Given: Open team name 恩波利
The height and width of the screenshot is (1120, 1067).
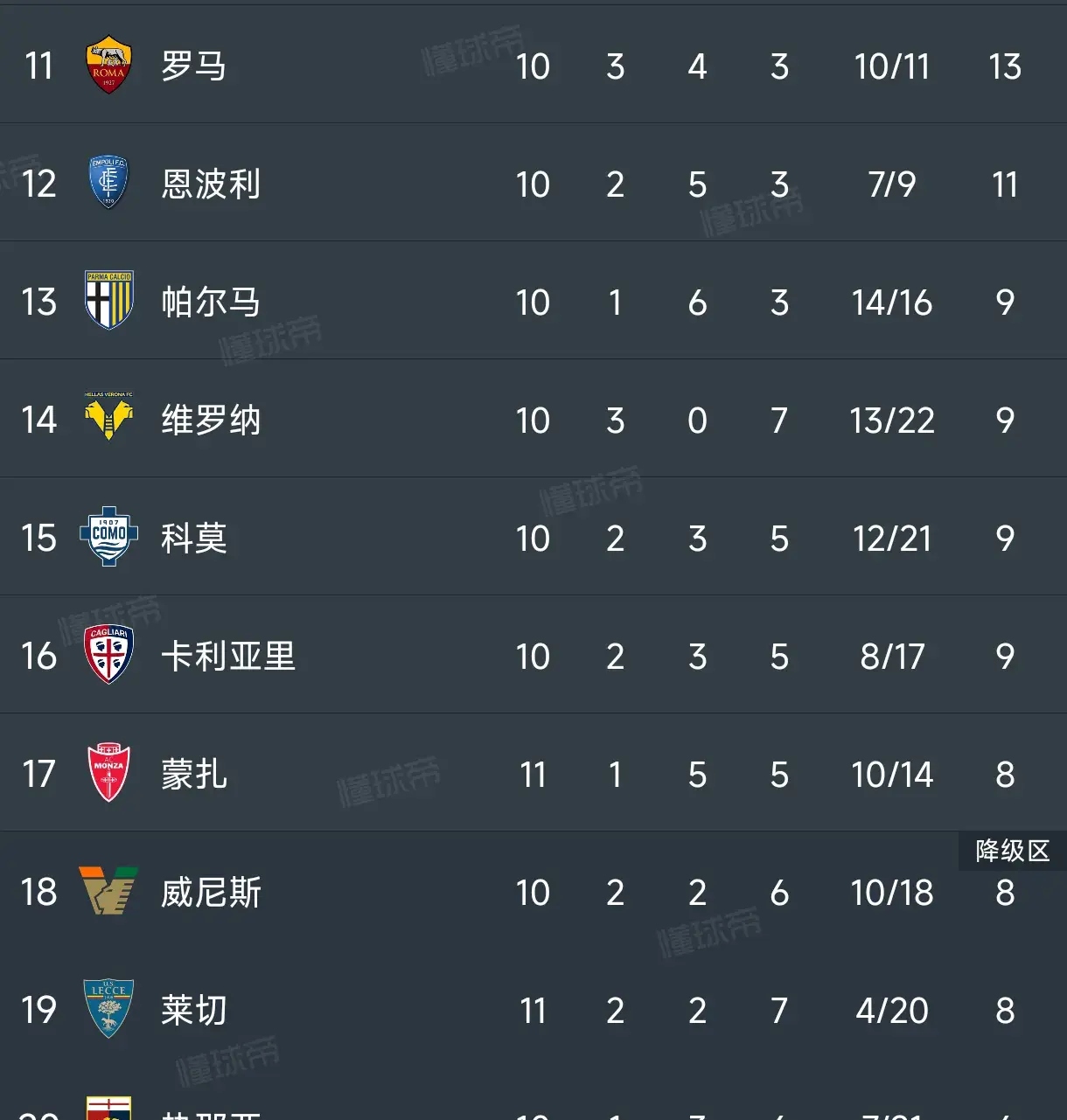Looking at the screenshot, I should click(x=211, y=184).
